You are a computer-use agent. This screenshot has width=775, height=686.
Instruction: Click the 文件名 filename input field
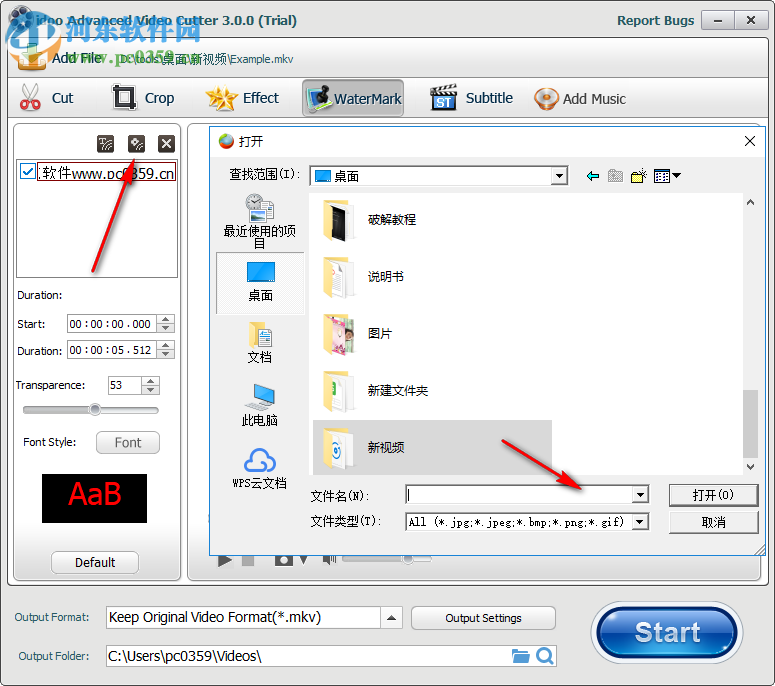coord(518,494)
